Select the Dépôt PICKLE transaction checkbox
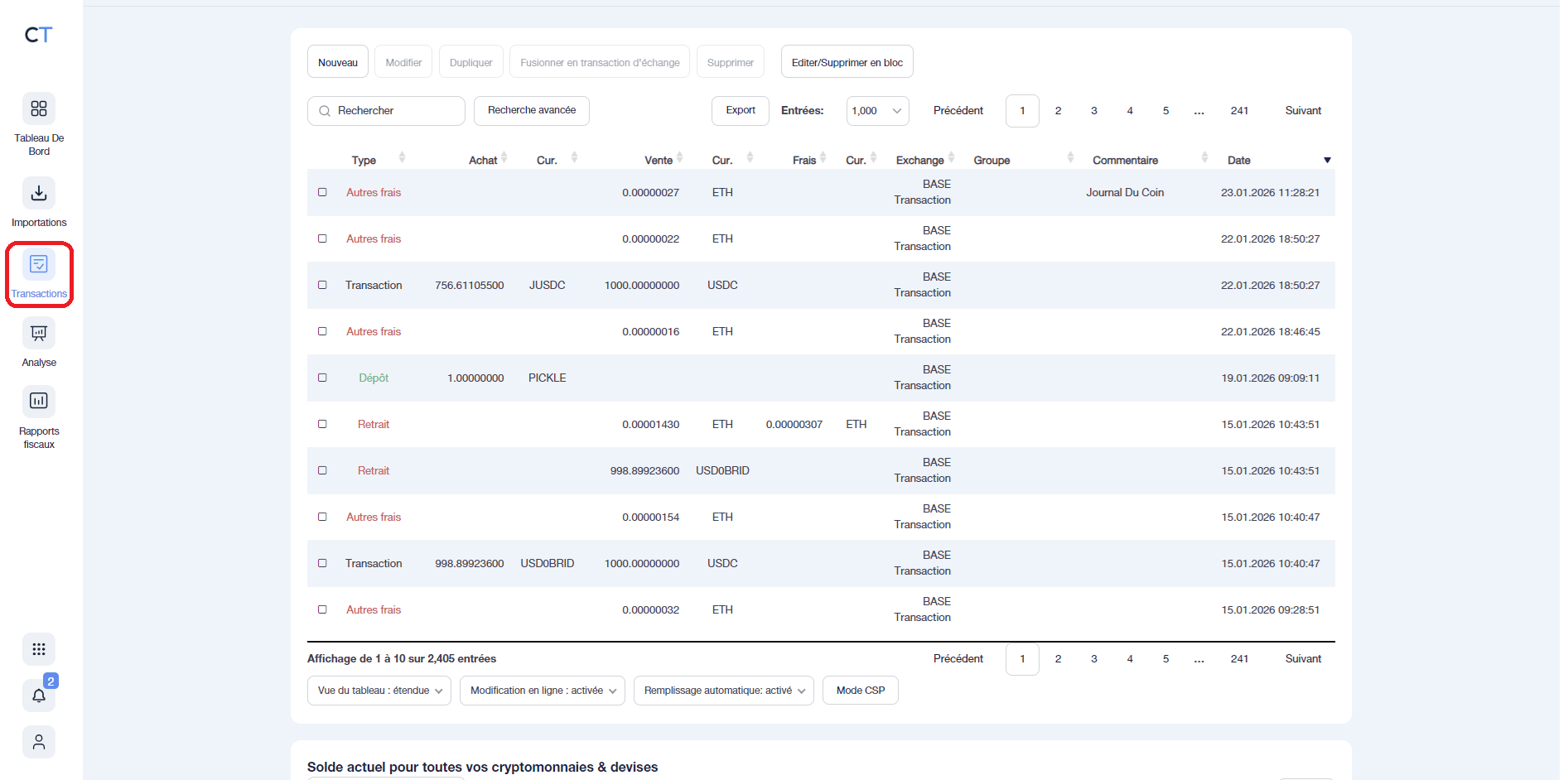The image size is (1568, 780). point(322,378)
